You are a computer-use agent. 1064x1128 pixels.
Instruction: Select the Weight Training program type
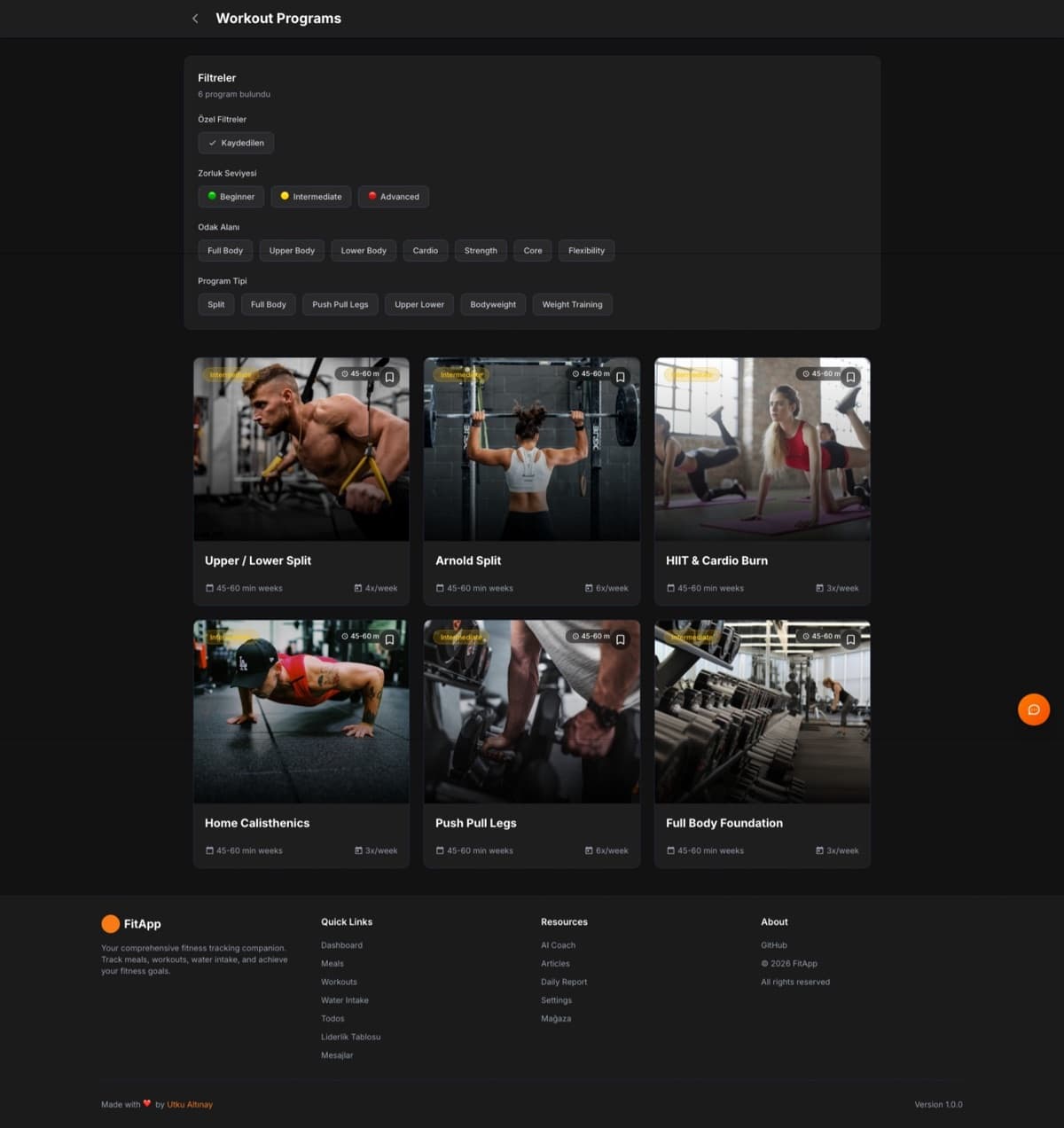coord(572,304)
